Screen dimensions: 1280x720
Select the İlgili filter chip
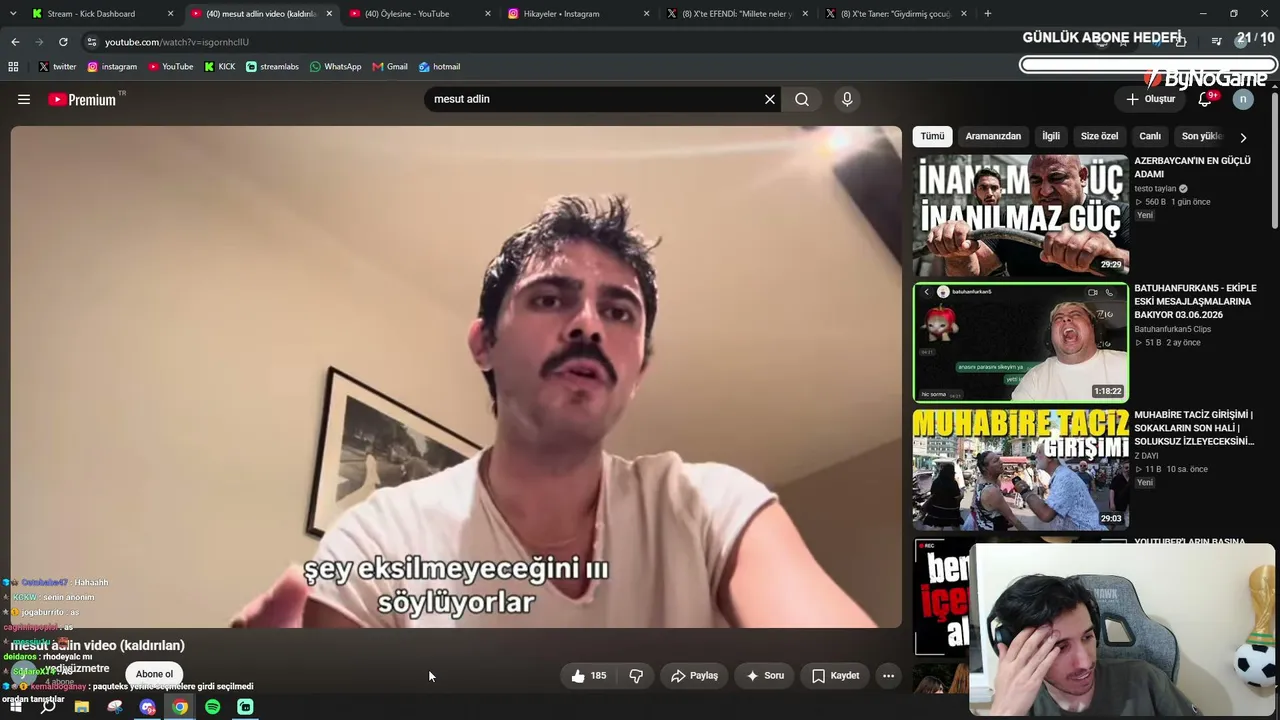(1051, 136)
